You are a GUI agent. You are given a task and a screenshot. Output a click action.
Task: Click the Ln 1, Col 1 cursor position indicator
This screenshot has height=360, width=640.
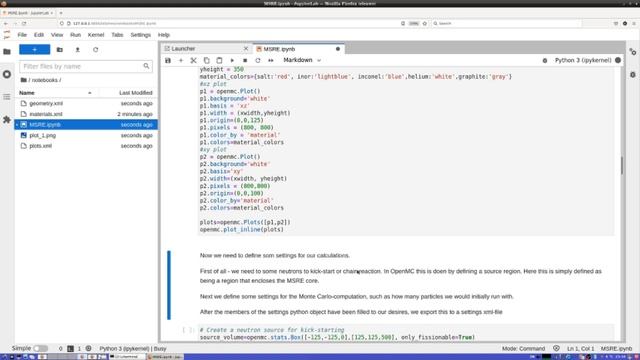(x=580, y=349)
